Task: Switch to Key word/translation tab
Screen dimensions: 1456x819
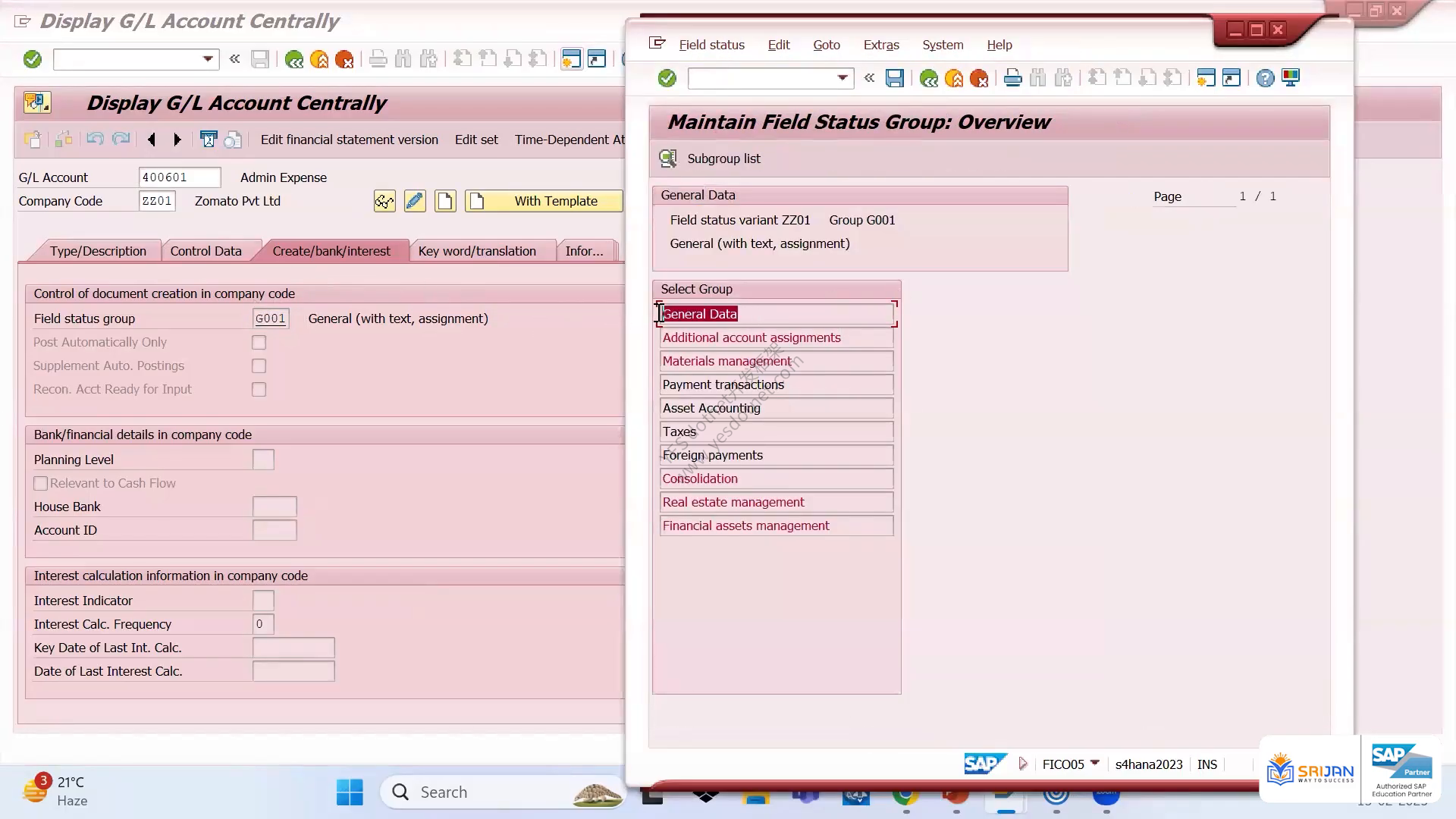Action: pos(477,251)
